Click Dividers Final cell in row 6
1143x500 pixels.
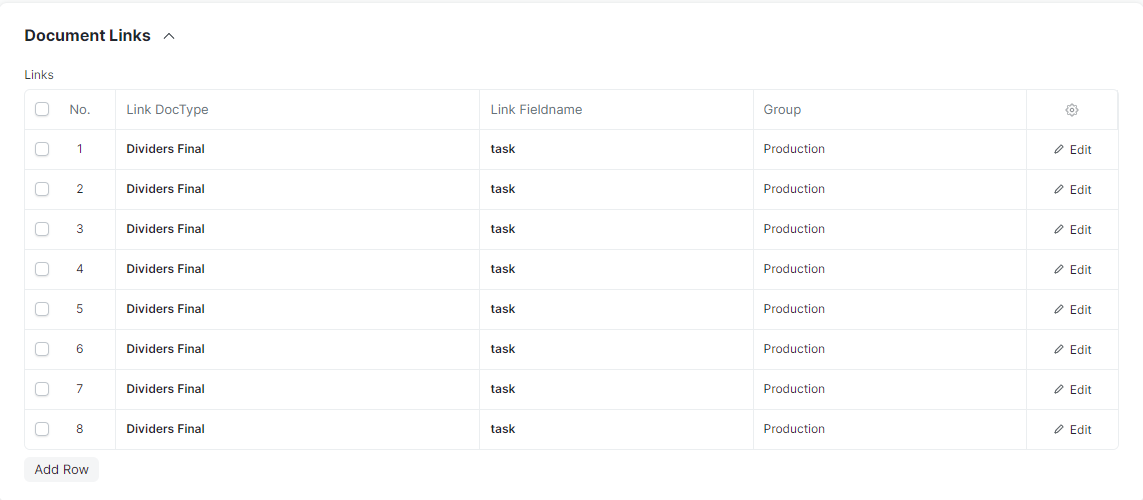click(297, 349)
